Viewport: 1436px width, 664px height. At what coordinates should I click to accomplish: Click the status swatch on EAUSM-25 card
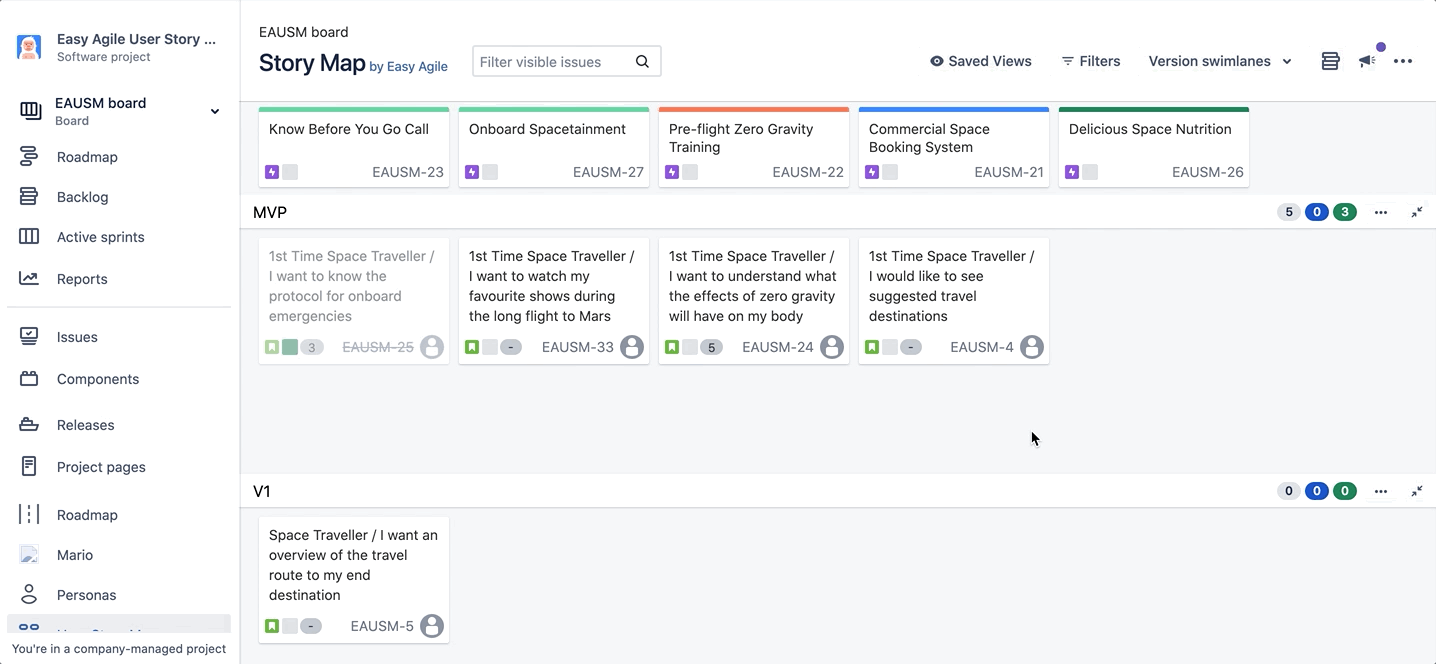click(290, 347)
